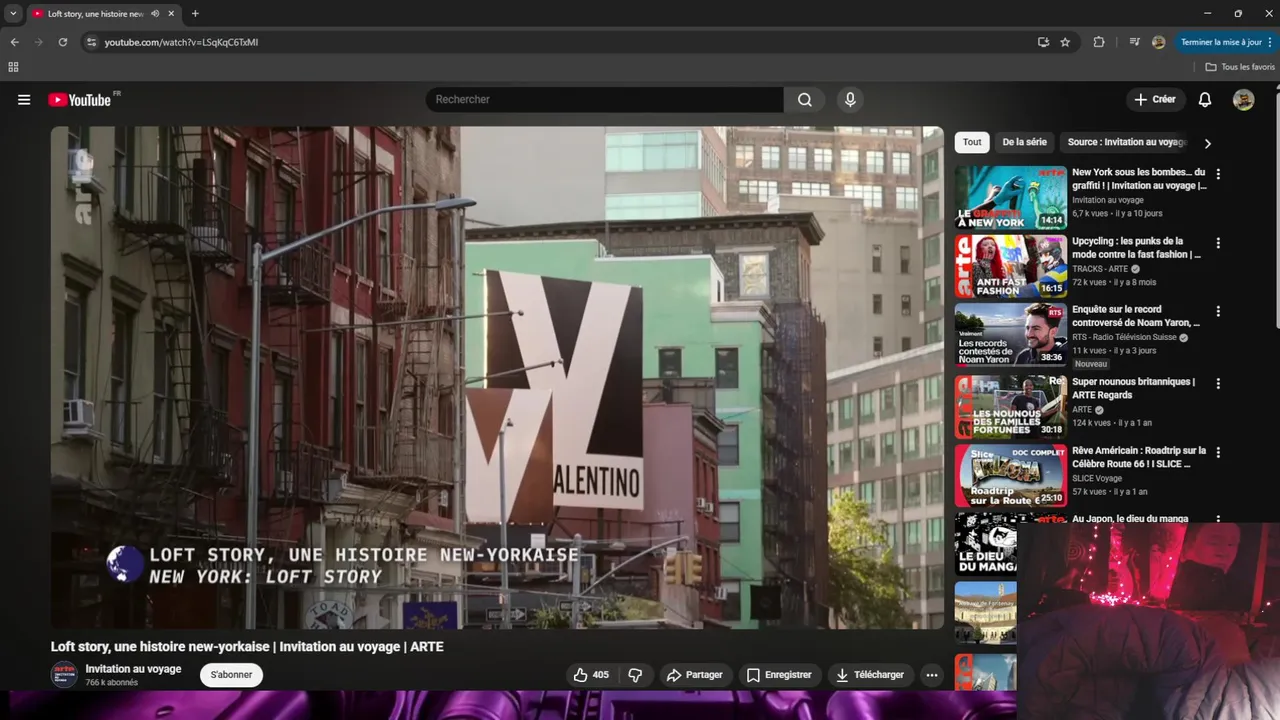
Task: Open the YouTube guide hamburger menu
Action: coord(24,99)
